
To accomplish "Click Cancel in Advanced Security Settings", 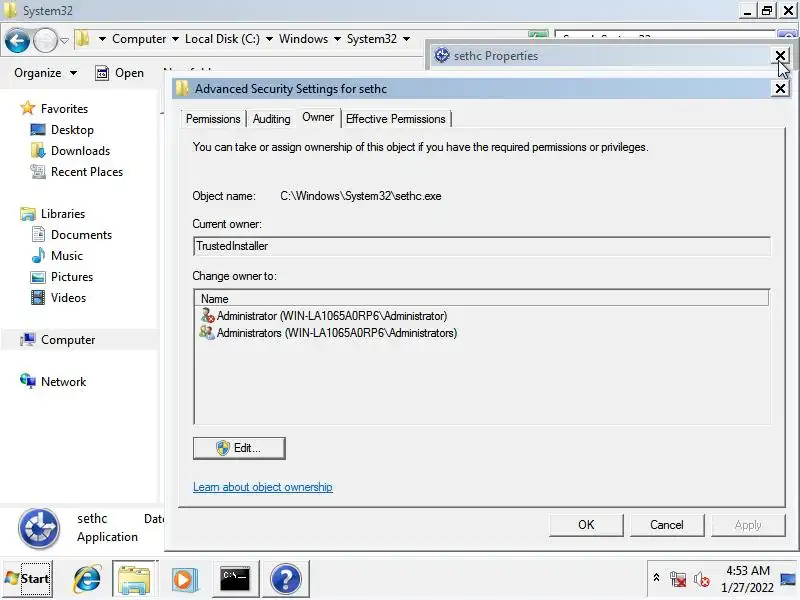I will pyautogui.click(x=666, y=525).
